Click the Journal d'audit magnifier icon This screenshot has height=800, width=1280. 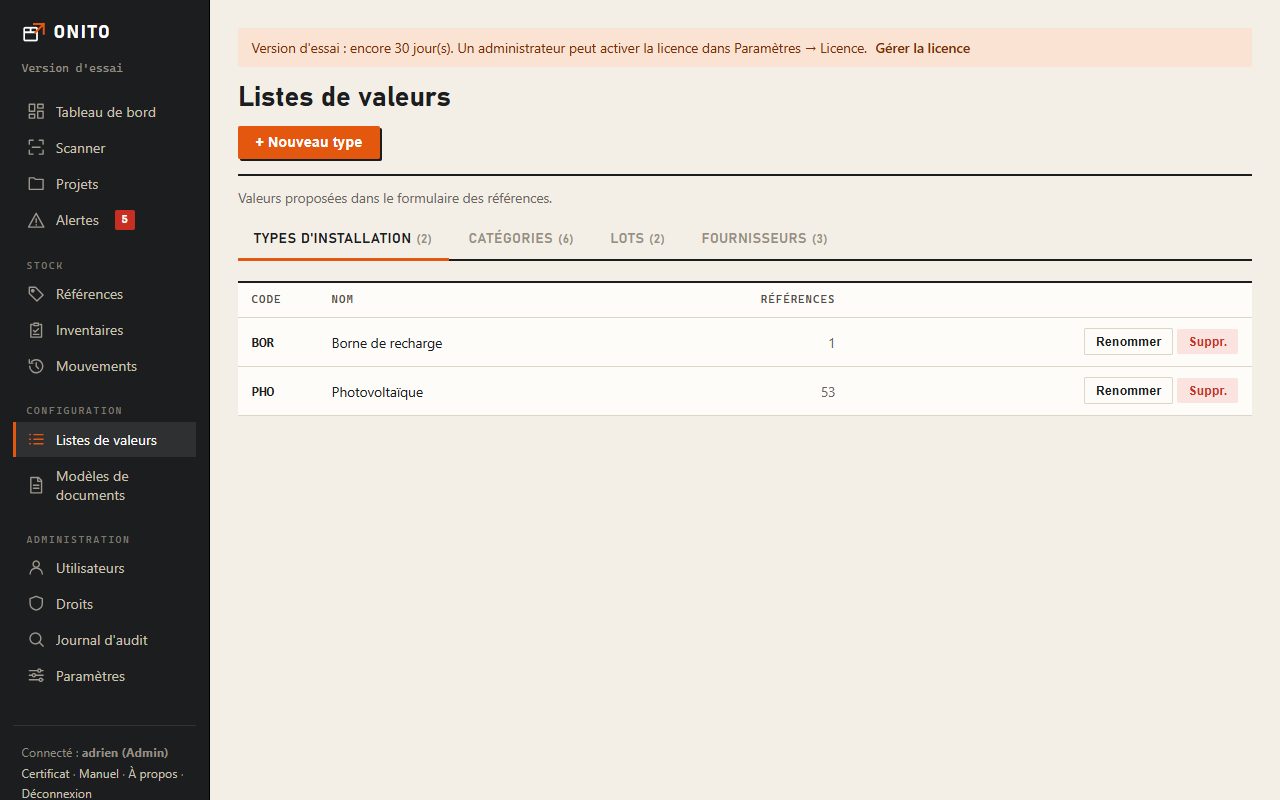point(36,640)
